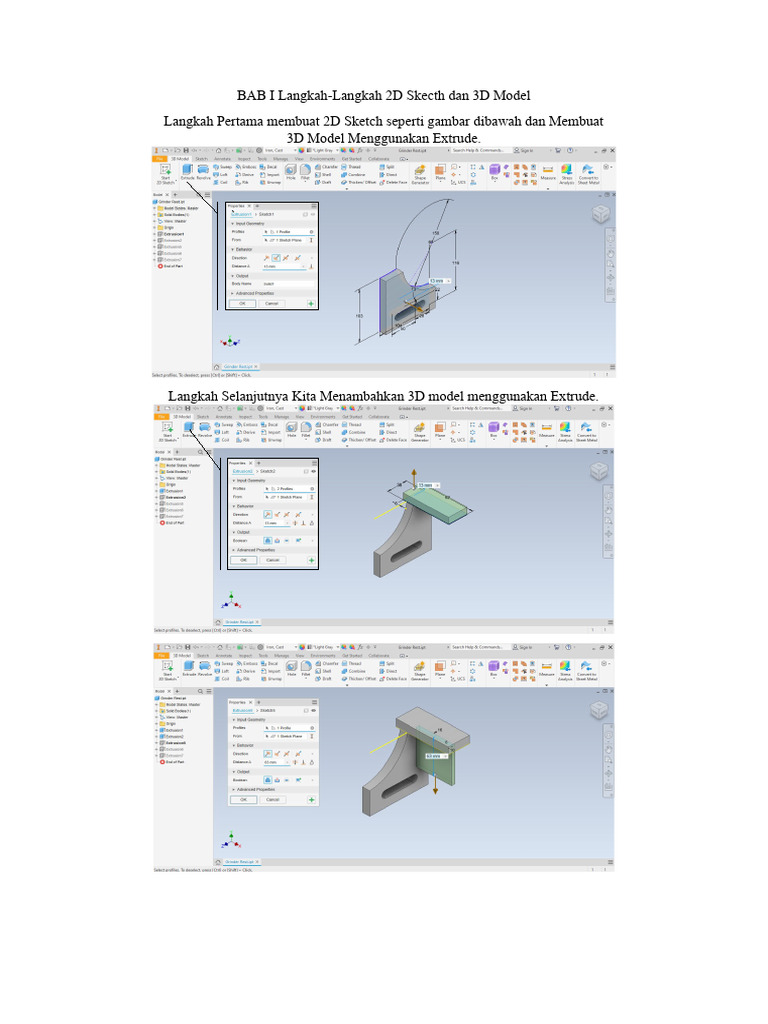Select the Hole tool in the second screenshot
768x1024 pixels.
[x=291, y=430]
